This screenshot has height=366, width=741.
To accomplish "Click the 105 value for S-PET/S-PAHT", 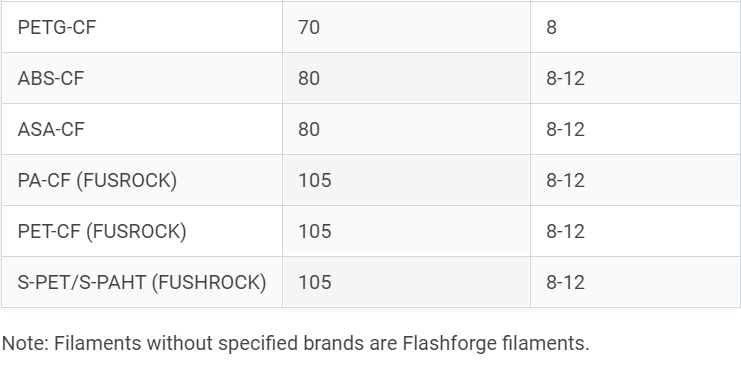I will click(315, 282).
